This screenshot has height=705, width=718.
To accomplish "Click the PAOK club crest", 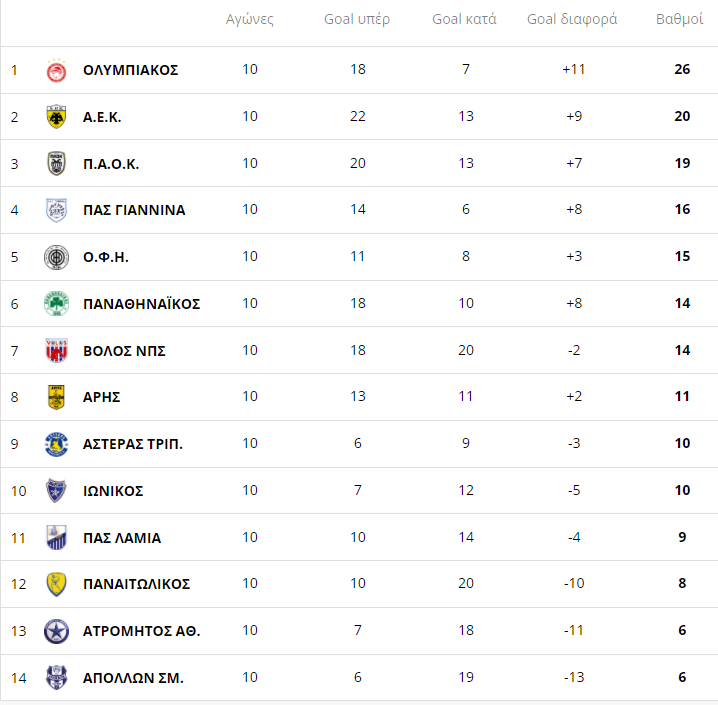I will coord(56,164).
